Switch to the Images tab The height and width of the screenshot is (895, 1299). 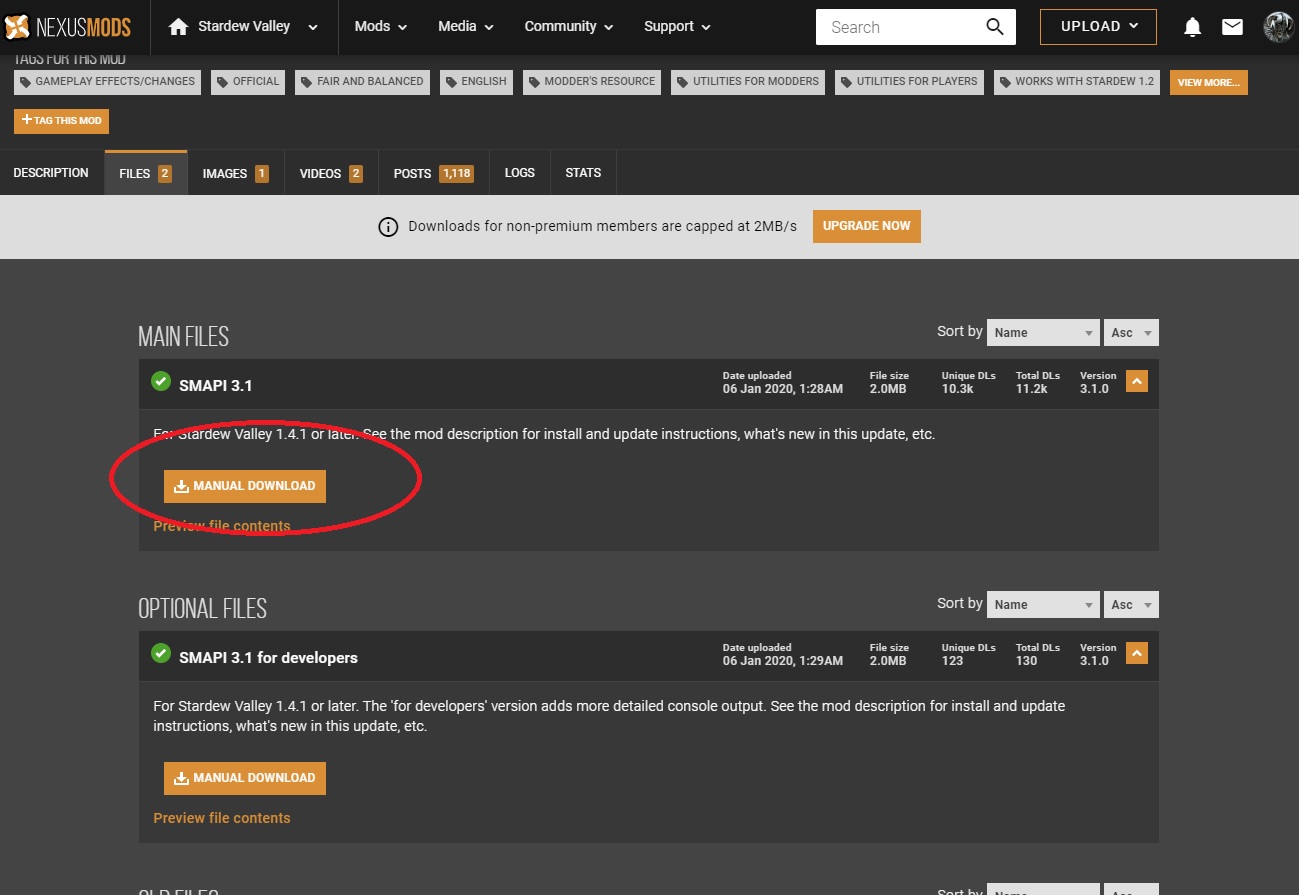[236, 173]
